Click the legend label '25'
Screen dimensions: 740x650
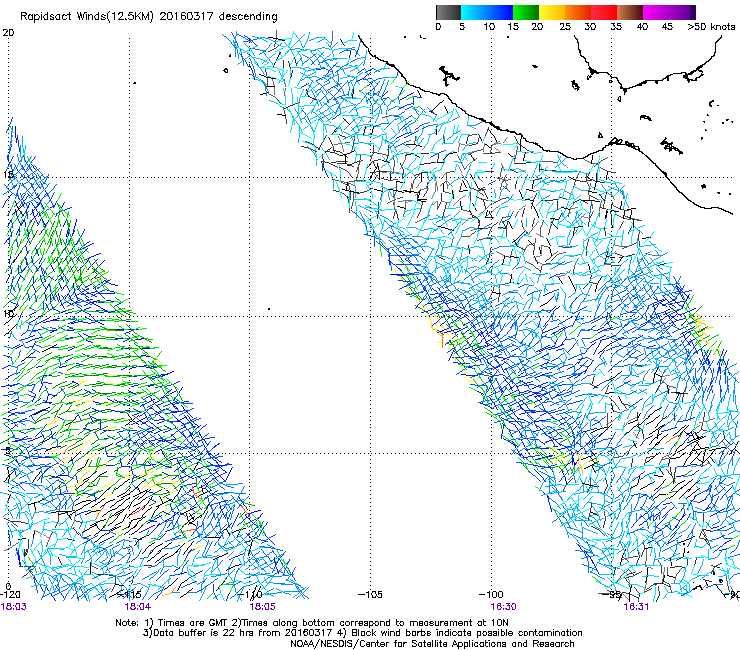[x=565, y=27]
